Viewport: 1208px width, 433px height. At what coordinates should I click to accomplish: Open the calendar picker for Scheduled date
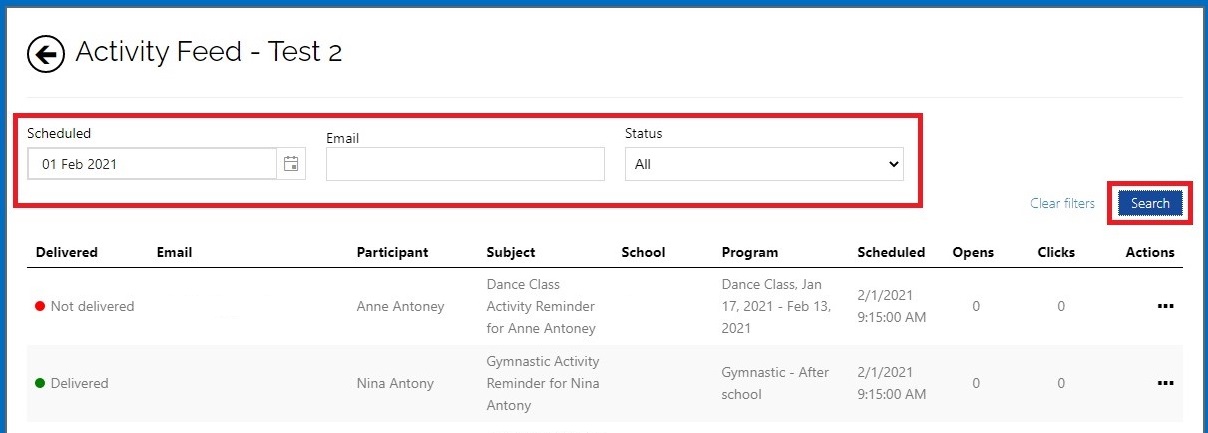click(x=291, y=164)
